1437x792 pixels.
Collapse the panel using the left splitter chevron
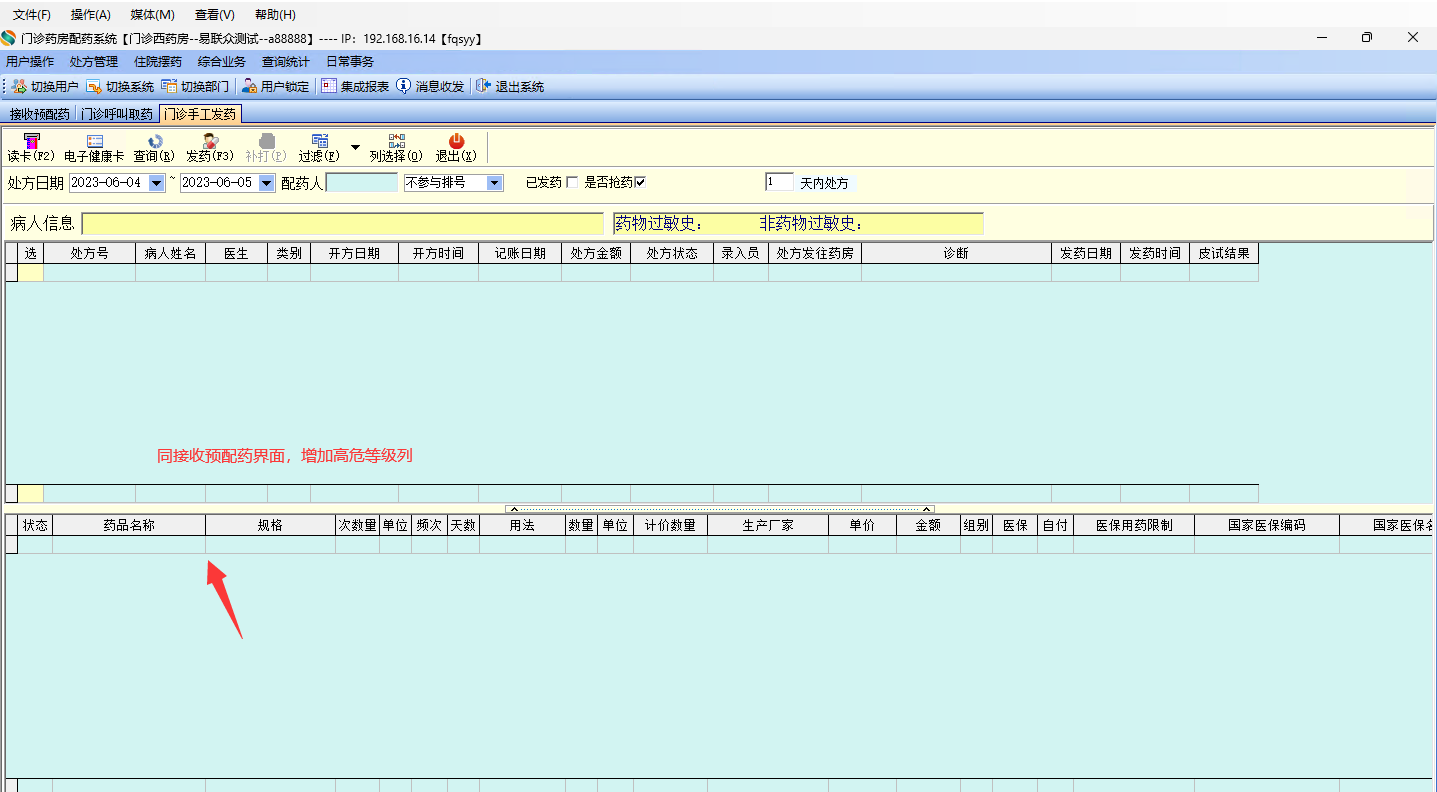coord(514,510)
